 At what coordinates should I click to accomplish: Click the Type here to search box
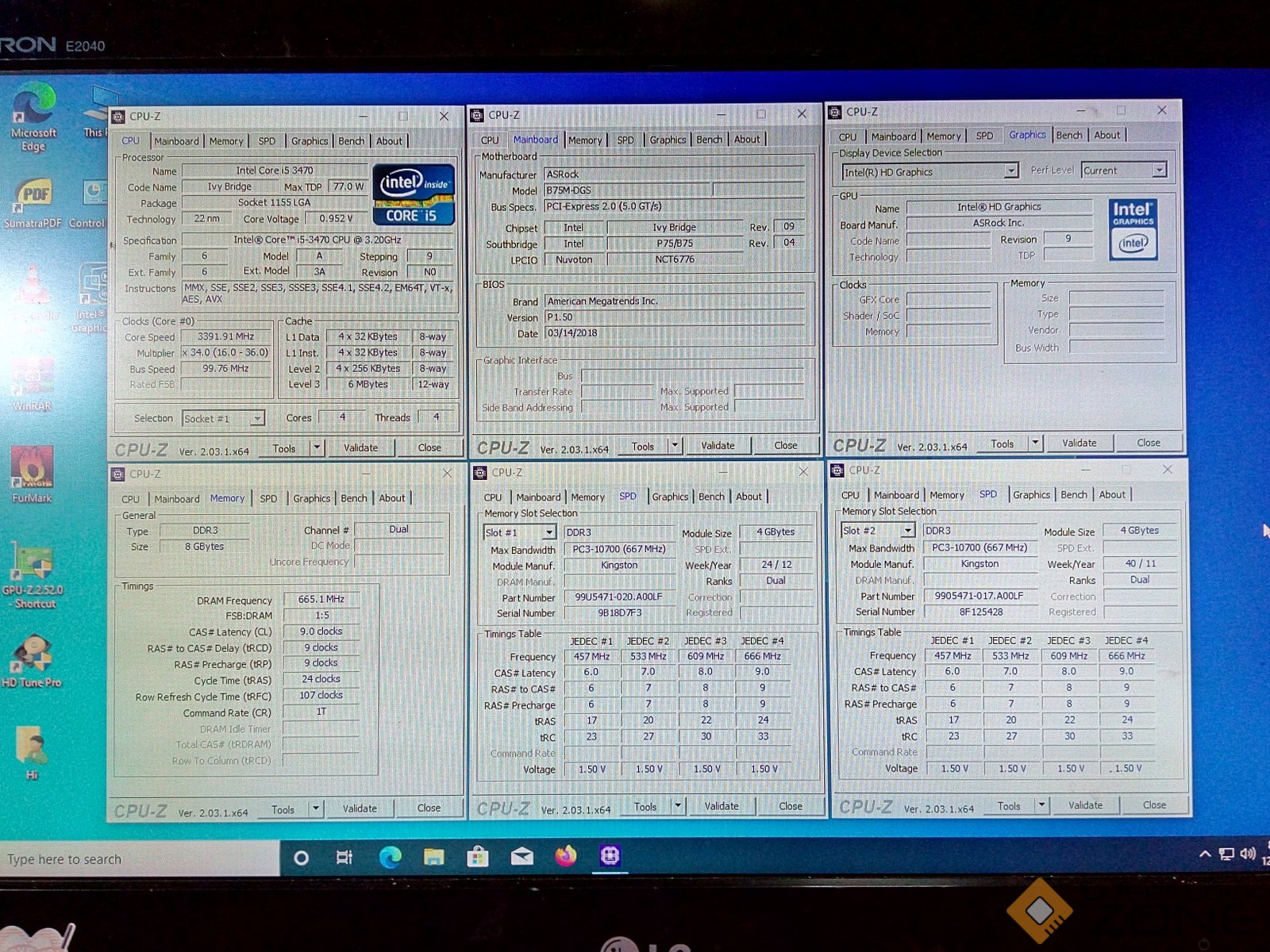click(x=140, y=859)
